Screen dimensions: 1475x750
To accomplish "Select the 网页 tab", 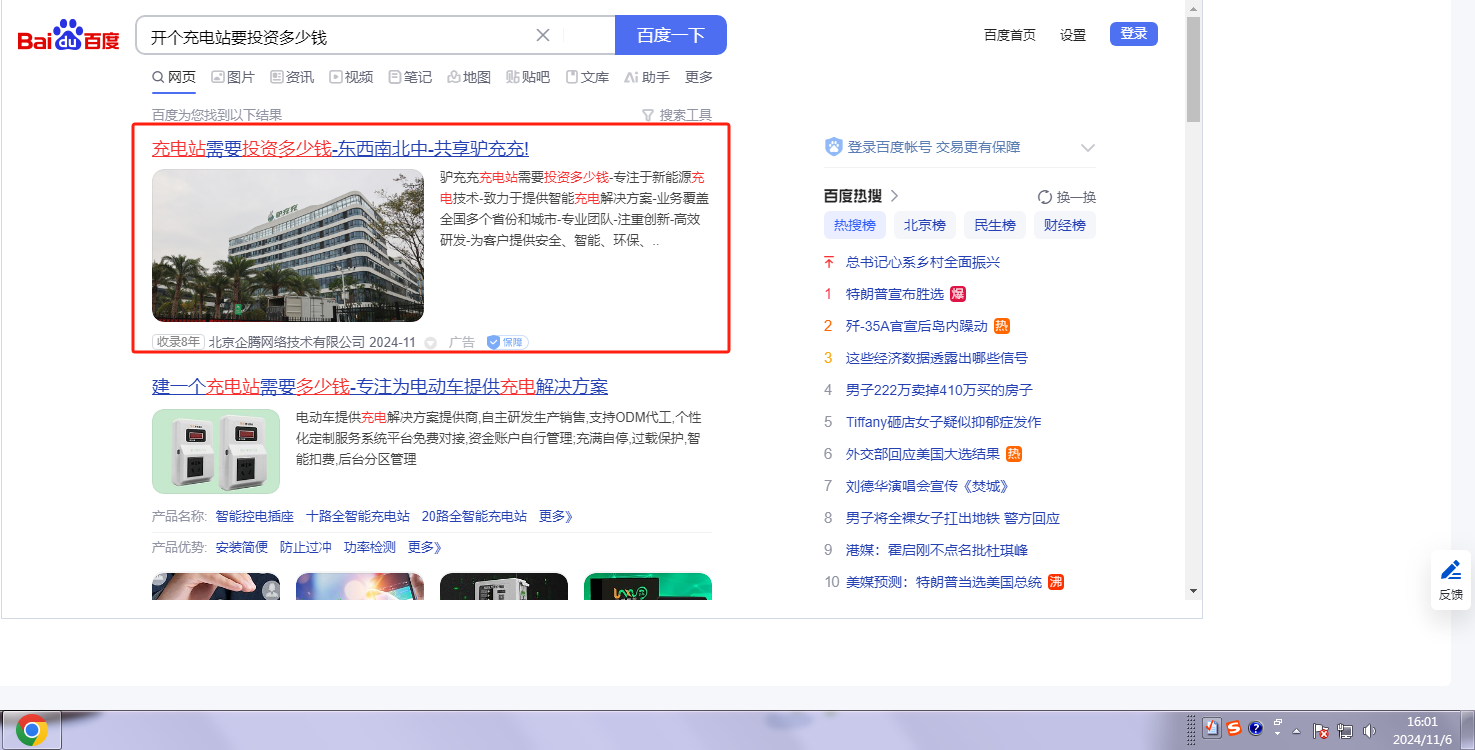I will click(x=174, y=77).
